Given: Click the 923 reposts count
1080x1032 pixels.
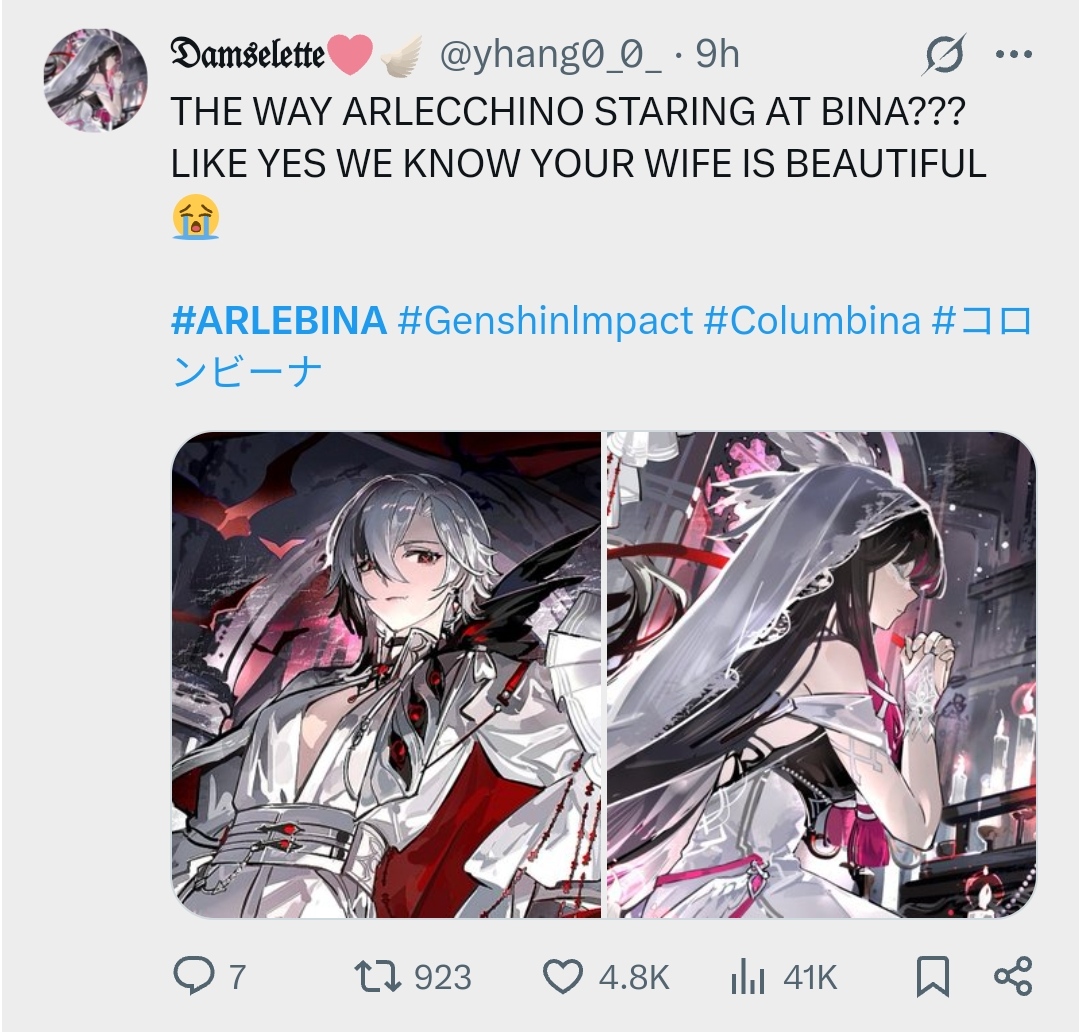Looking at the screenshot, I should point(442,978).
